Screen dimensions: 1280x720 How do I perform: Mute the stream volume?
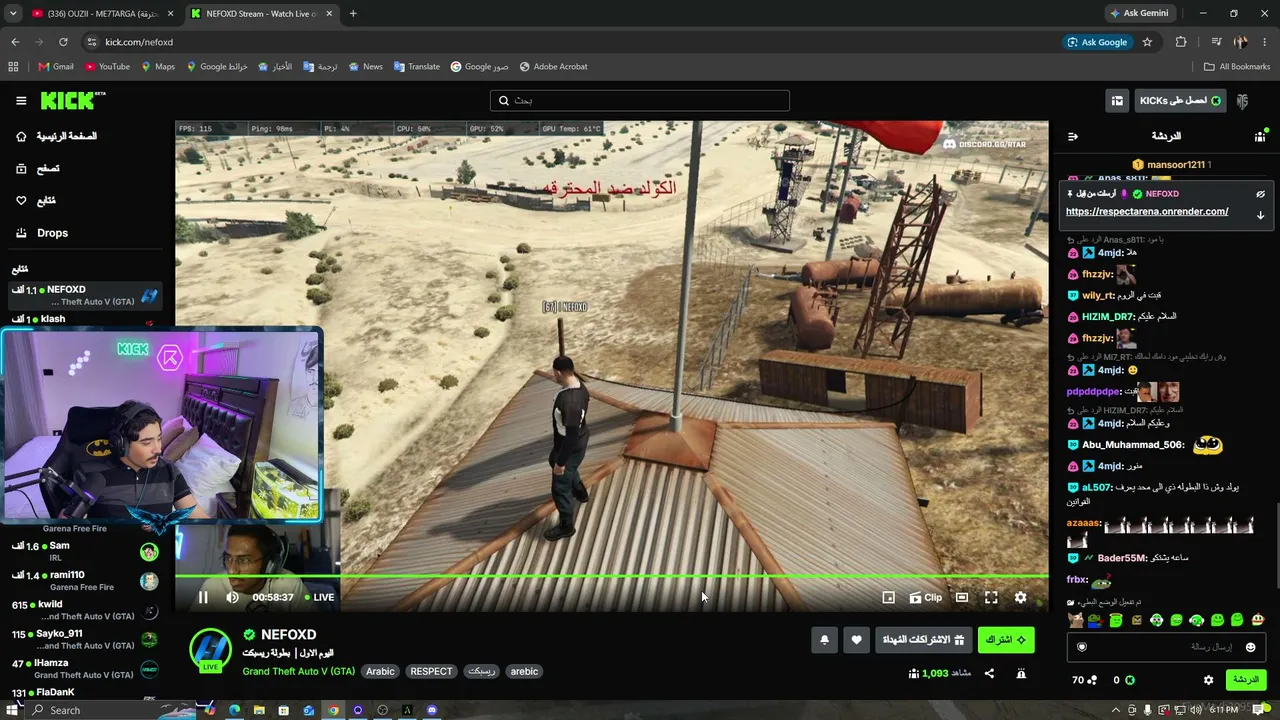(233, 597)
